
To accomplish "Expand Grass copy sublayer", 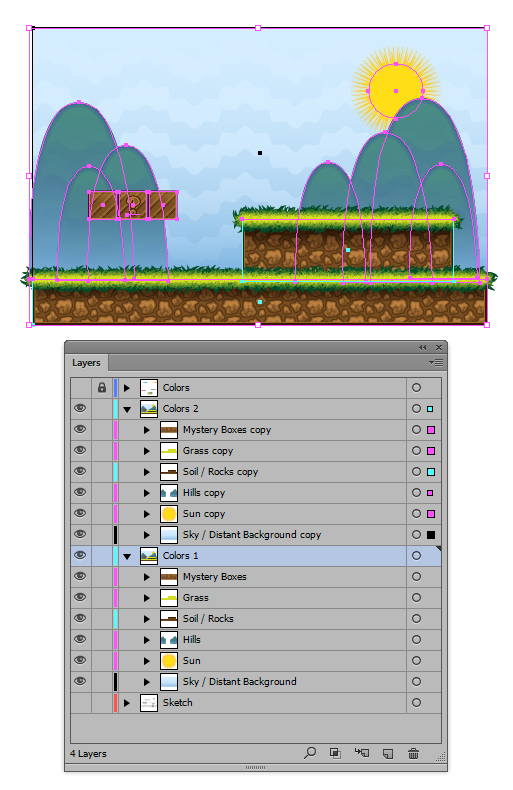I will 147,451.
